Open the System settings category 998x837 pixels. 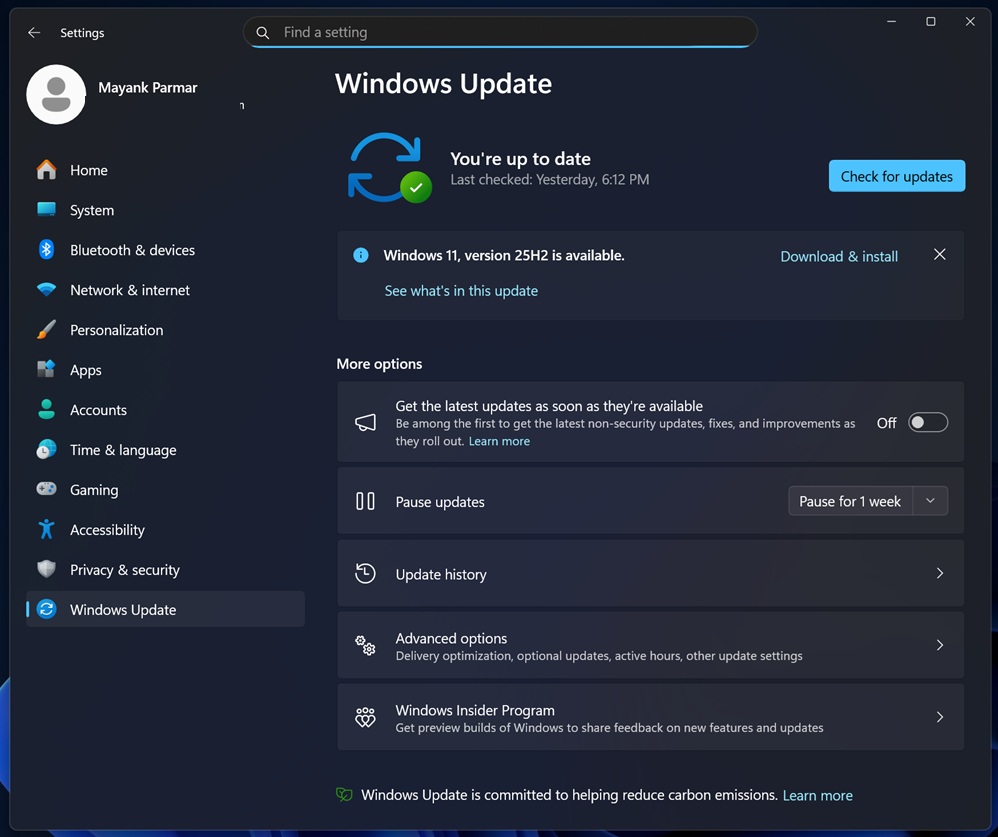pos(92,210)
